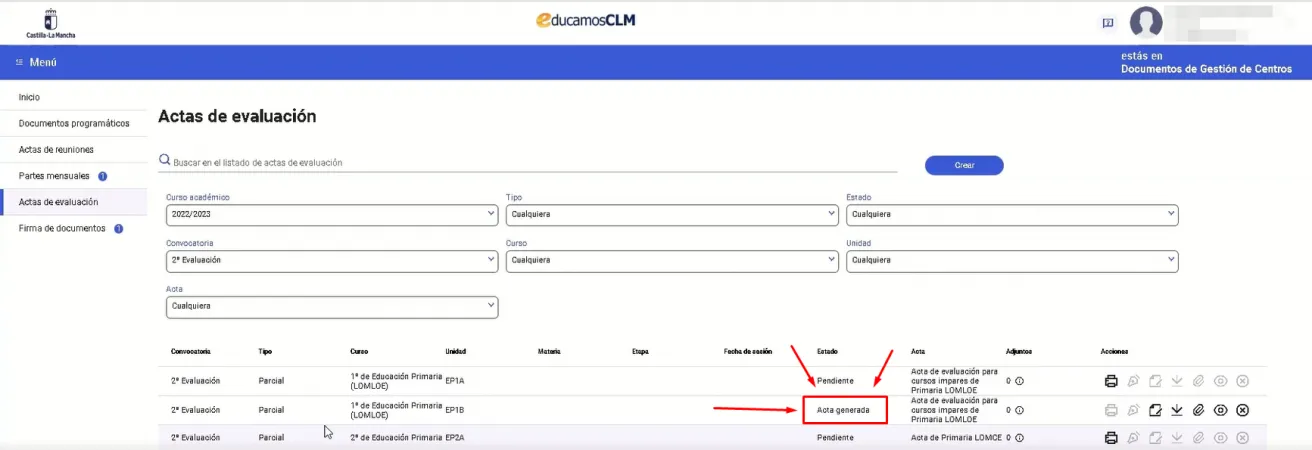Delete the EP1B acta with X icon
The height and width of the screenshot is (450, 1312).
tap(1242, 410)
